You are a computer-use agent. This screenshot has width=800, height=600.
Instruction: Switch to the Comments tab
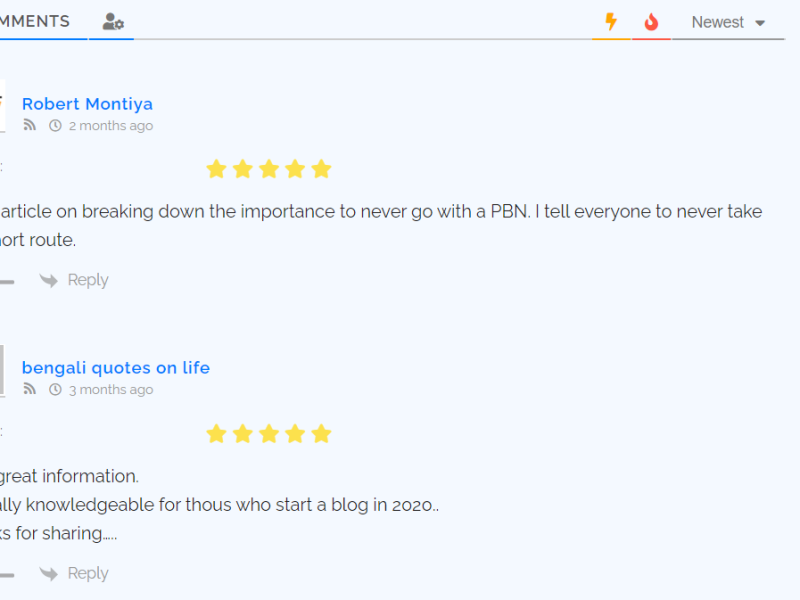[x=35, y=21]
